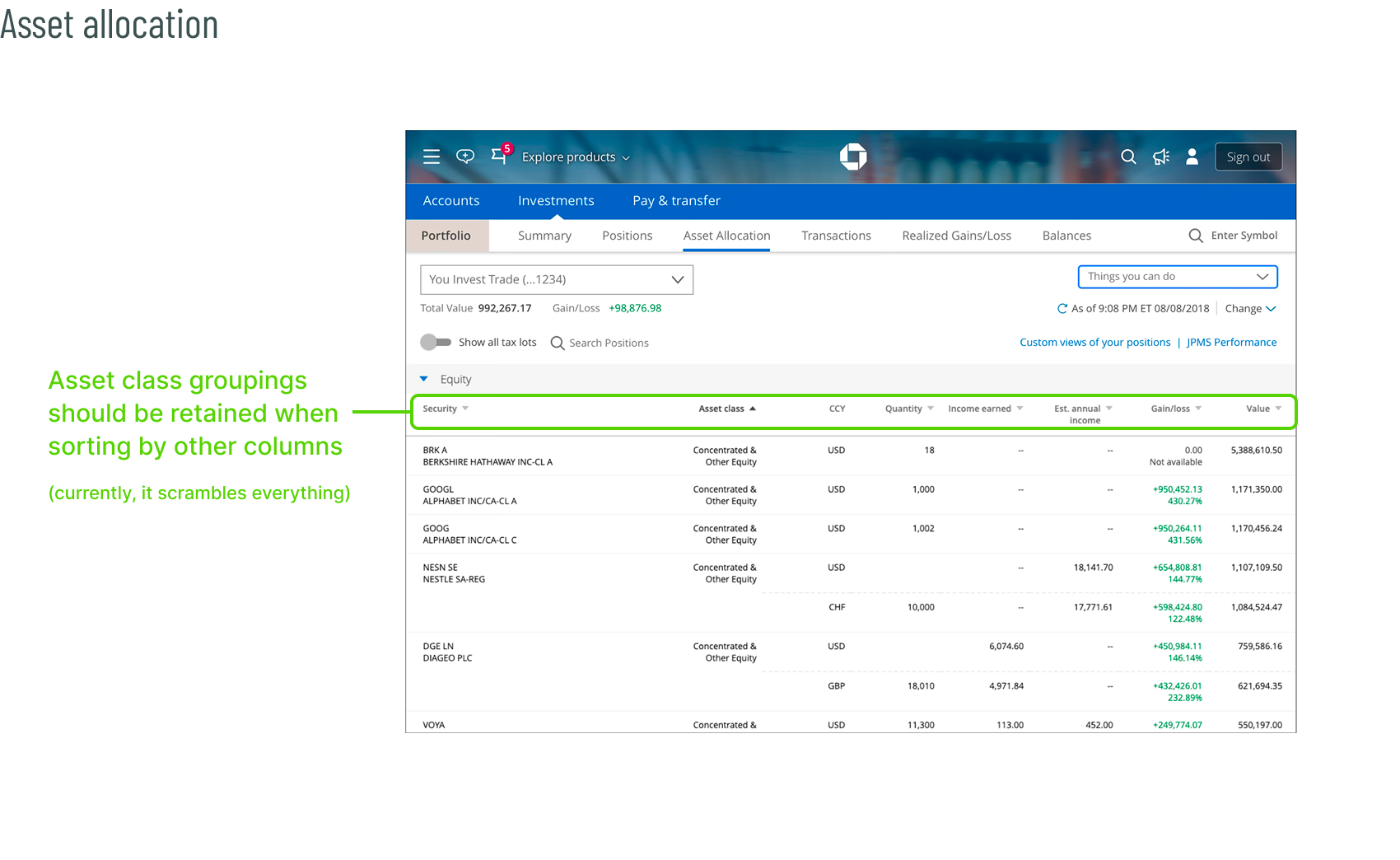
Task: Open JPMS Performance link
Action: [x=1231, y=343]
